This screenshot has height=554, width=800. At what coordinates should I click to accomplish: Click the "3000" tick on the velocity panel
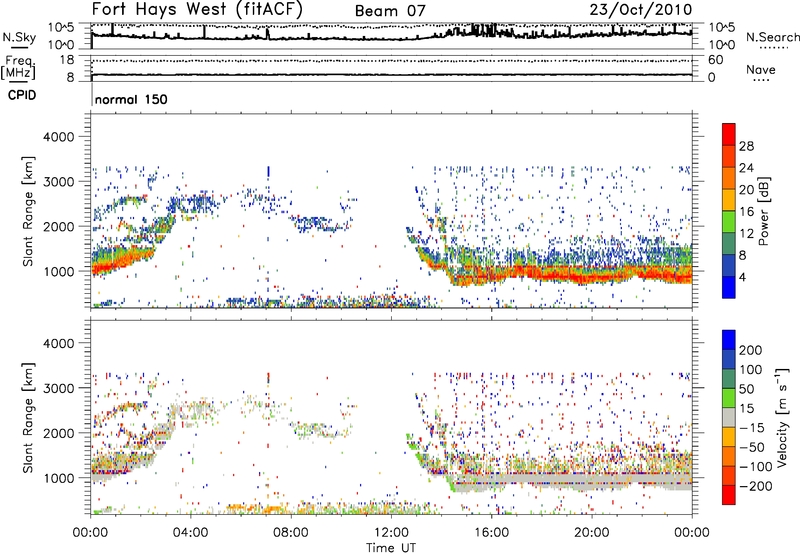pyautogui.click(x=58, y=388)
